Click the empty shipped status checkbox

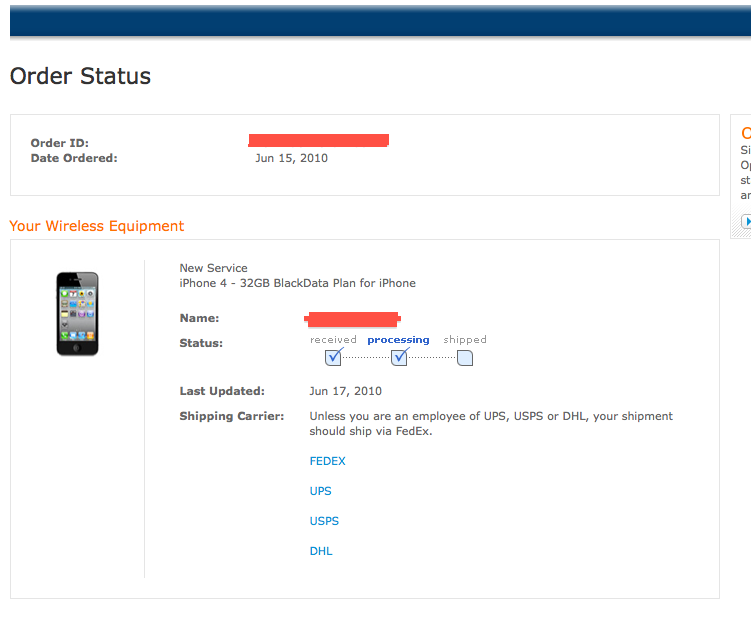(465, 358)
